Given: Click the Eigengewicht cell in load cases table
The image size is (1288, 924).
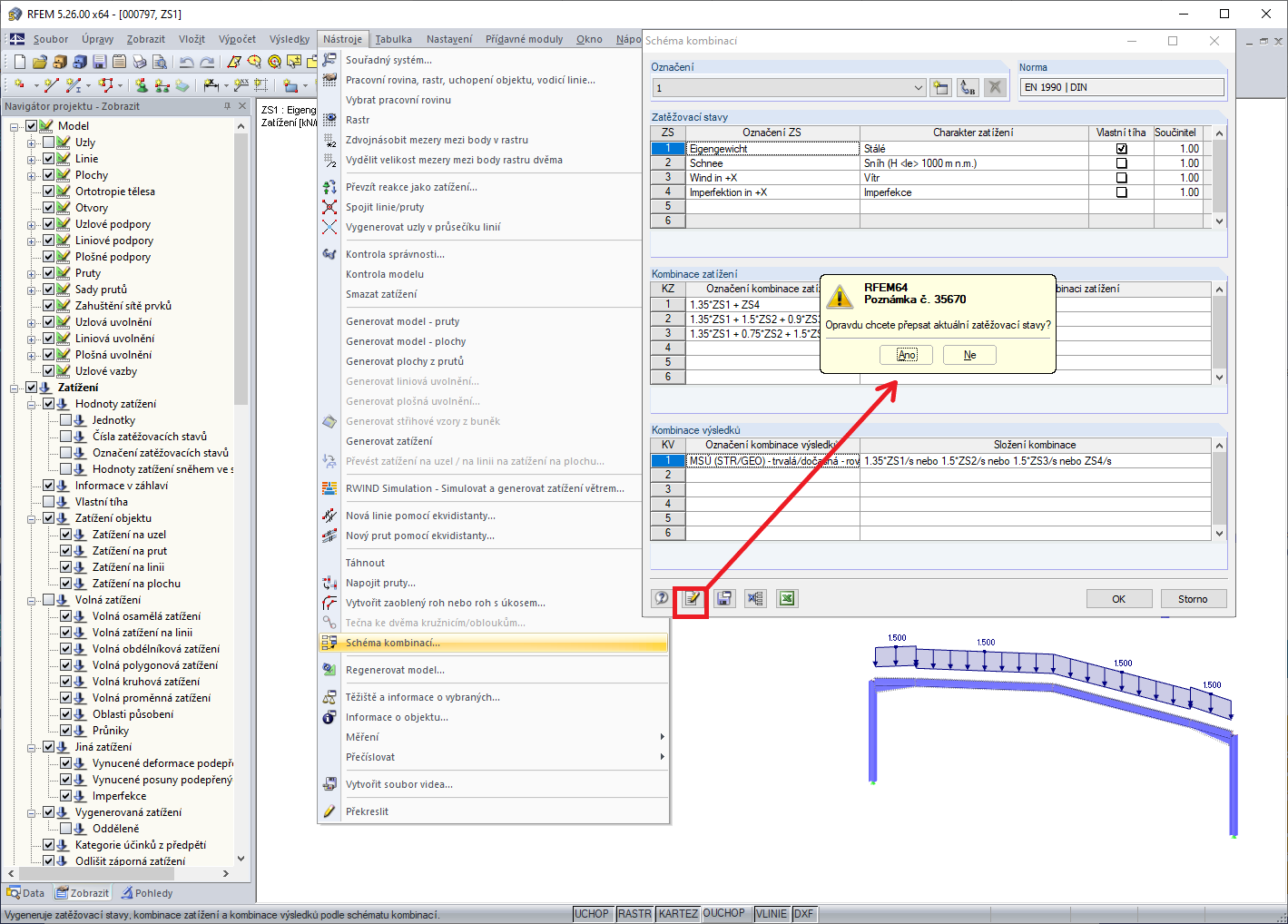Looking at the screenshot, I should point(772,149).
